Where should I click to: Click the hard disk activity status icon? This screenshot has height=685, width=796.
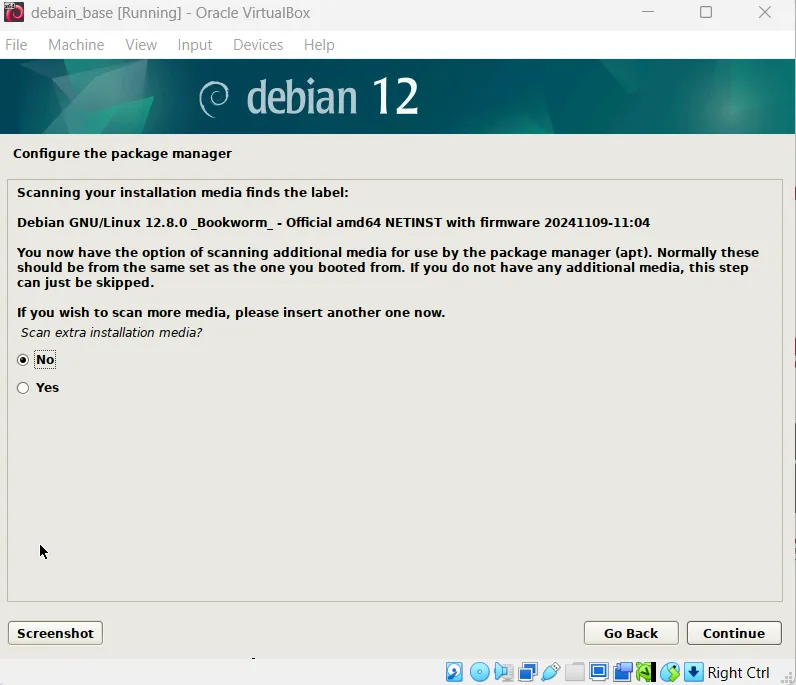click(x=454, y=672)
